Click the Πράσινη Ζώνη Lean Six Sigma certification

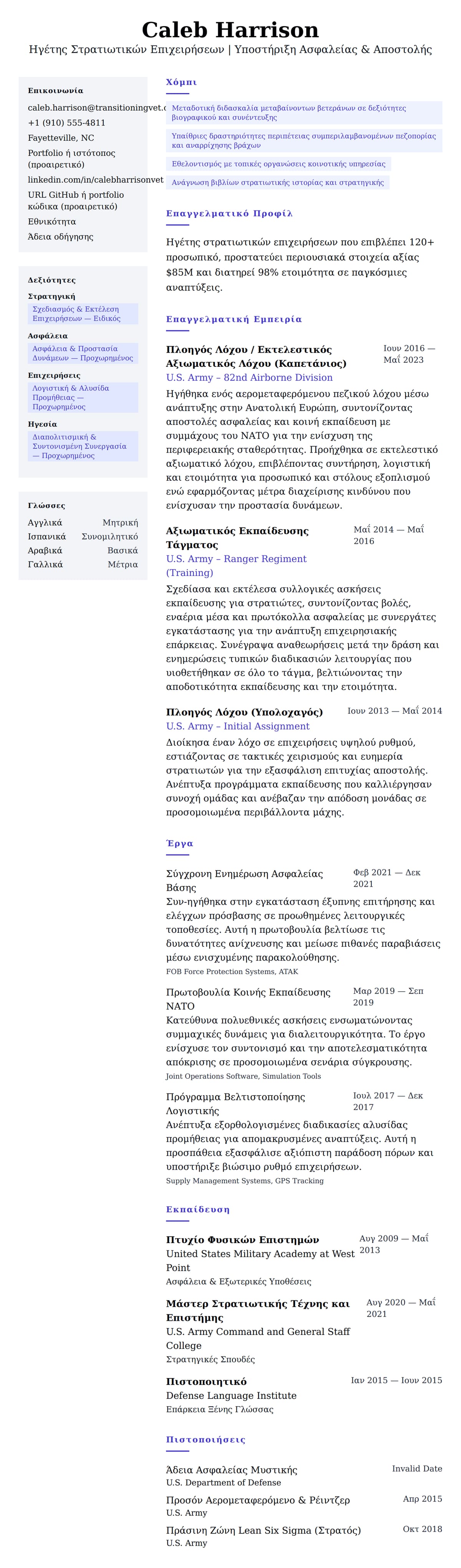(x=263, y=1530)
